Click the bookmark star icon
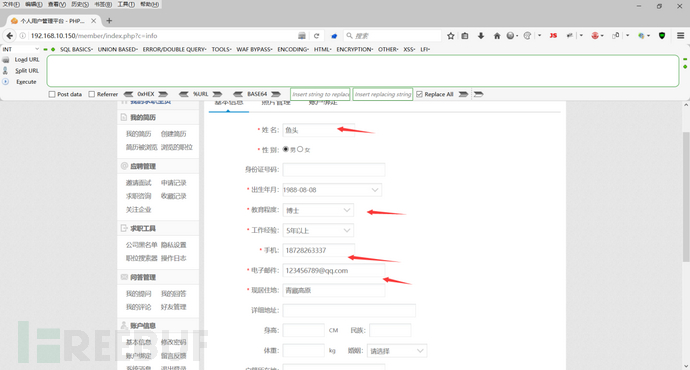 451,36
